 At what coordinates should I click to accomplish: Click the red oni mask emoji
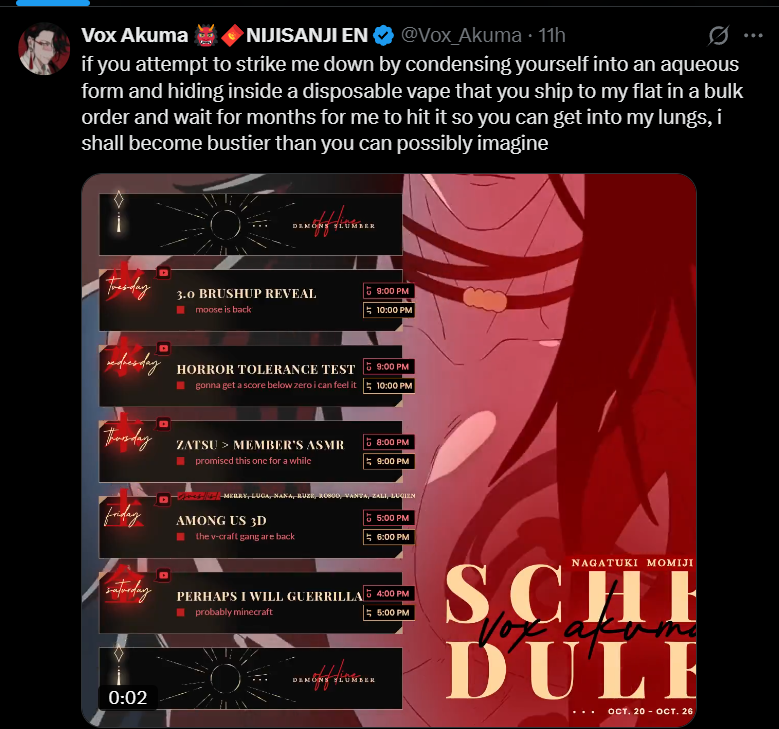[x=205, y=35]
